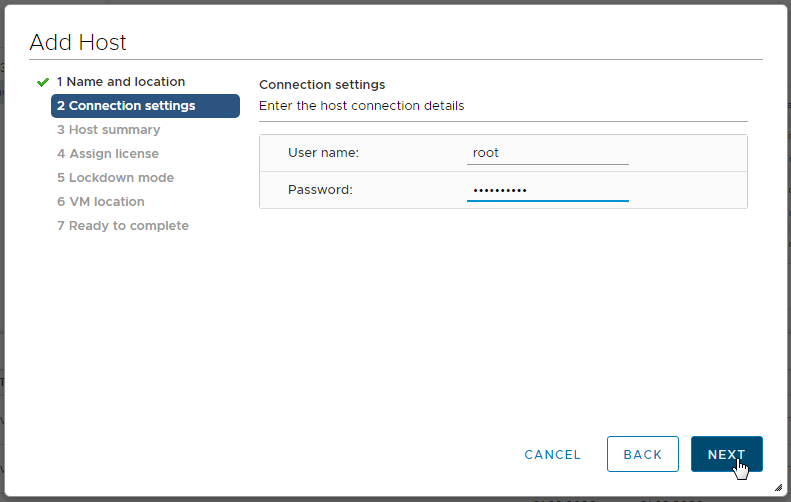The height and width of the screenshot is (502, 791).
Task: Click the empty dialog area below the form
Action: (x=500, y=320)
